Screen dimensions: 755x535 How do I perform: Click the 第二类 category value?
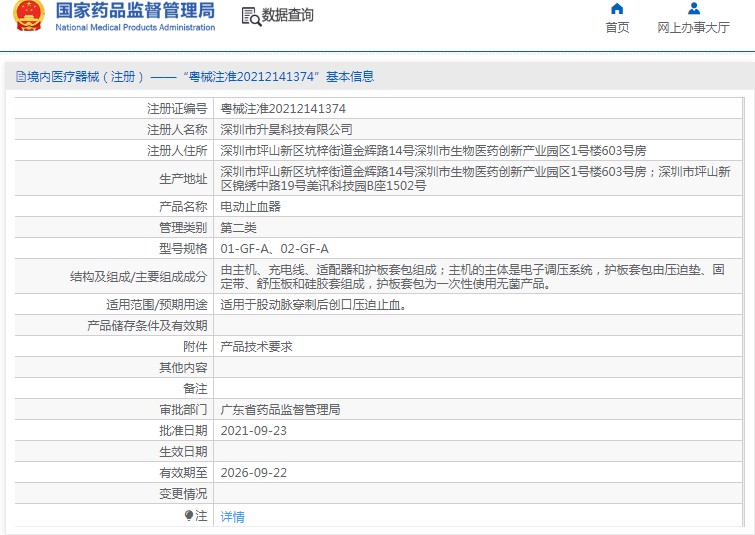coord(238,228)
